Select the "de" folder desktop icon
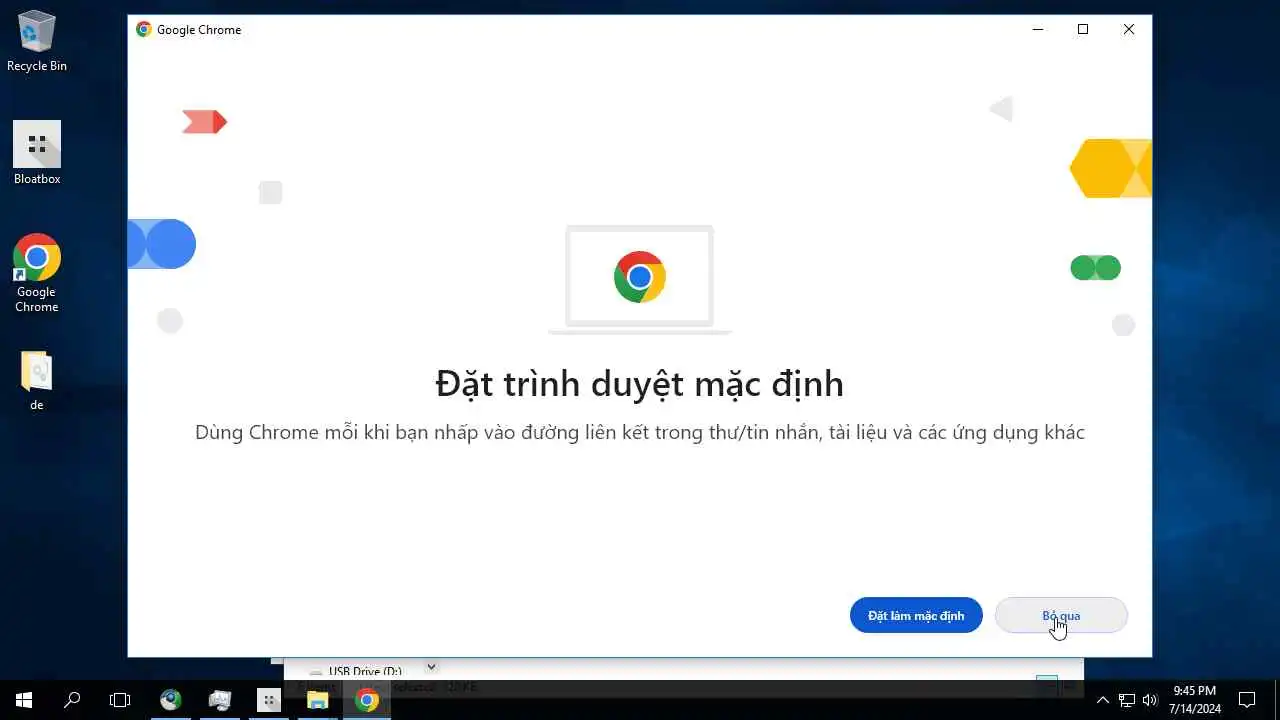This screenshot has width=1280, height=720. coord(37,381)
